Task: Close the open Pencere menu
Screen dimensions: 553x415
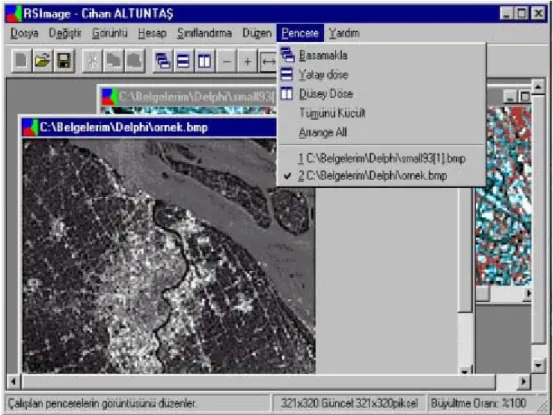Action: click(300, 33)
